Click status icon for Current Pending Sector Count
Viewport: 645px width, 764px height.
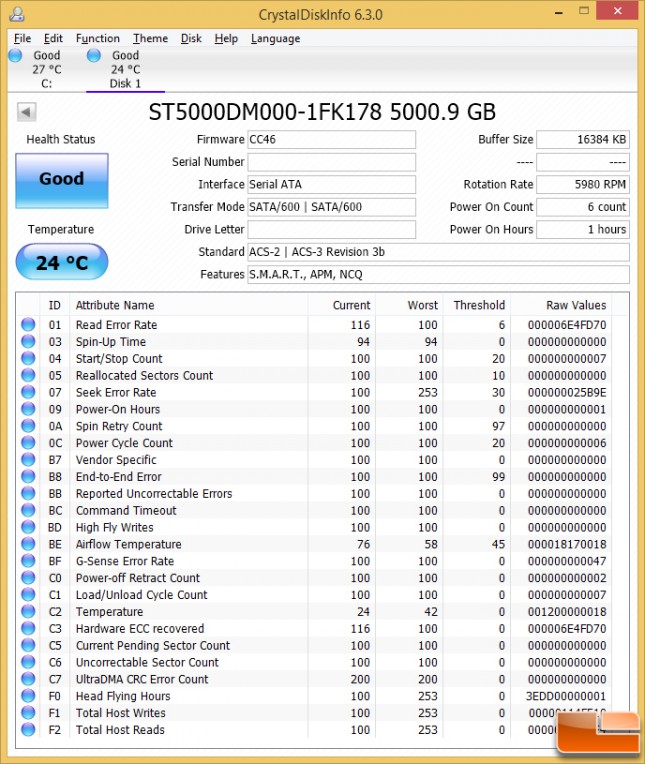pyautogui.click(x=28, y=645)
